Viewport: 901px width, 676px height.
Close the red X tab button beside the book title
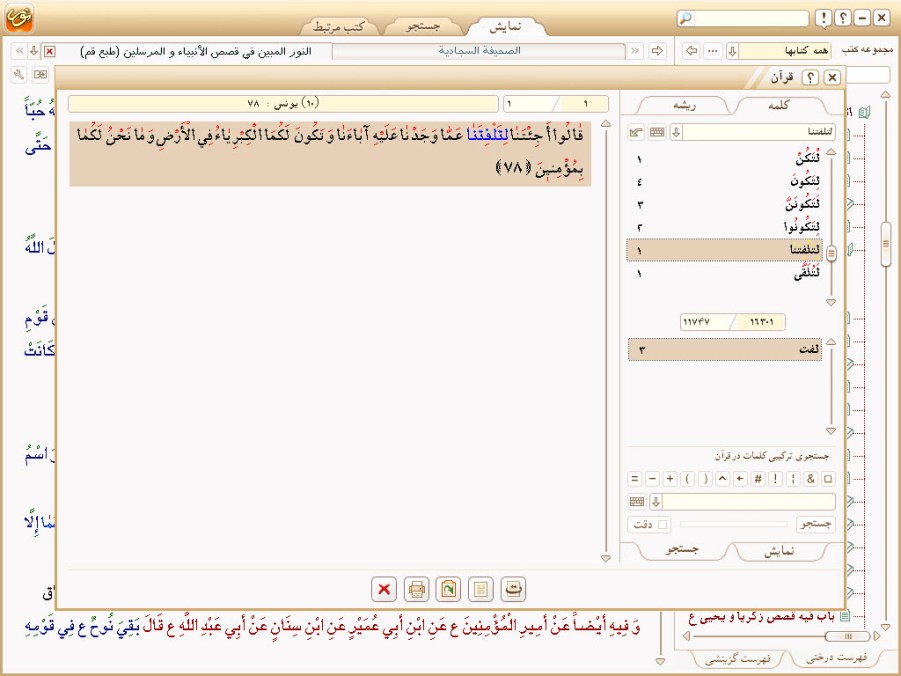(x=49, y=52)
